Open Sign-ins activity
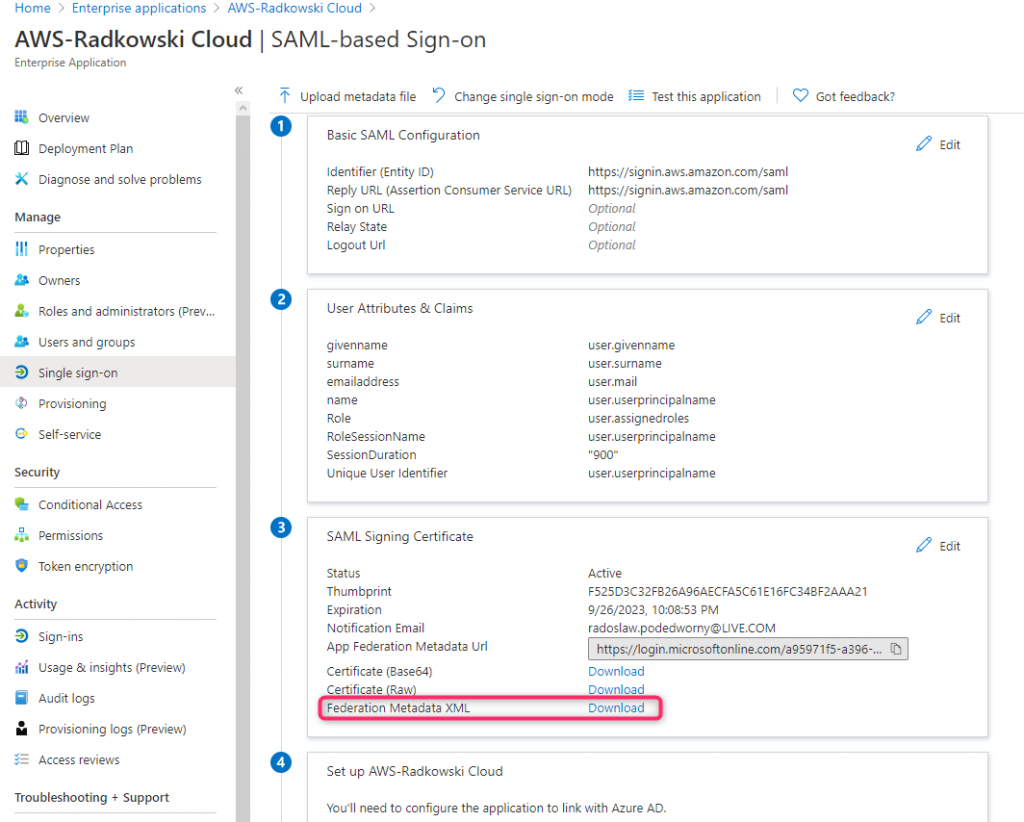This screenshot has height=822, width=1024. 61,637
